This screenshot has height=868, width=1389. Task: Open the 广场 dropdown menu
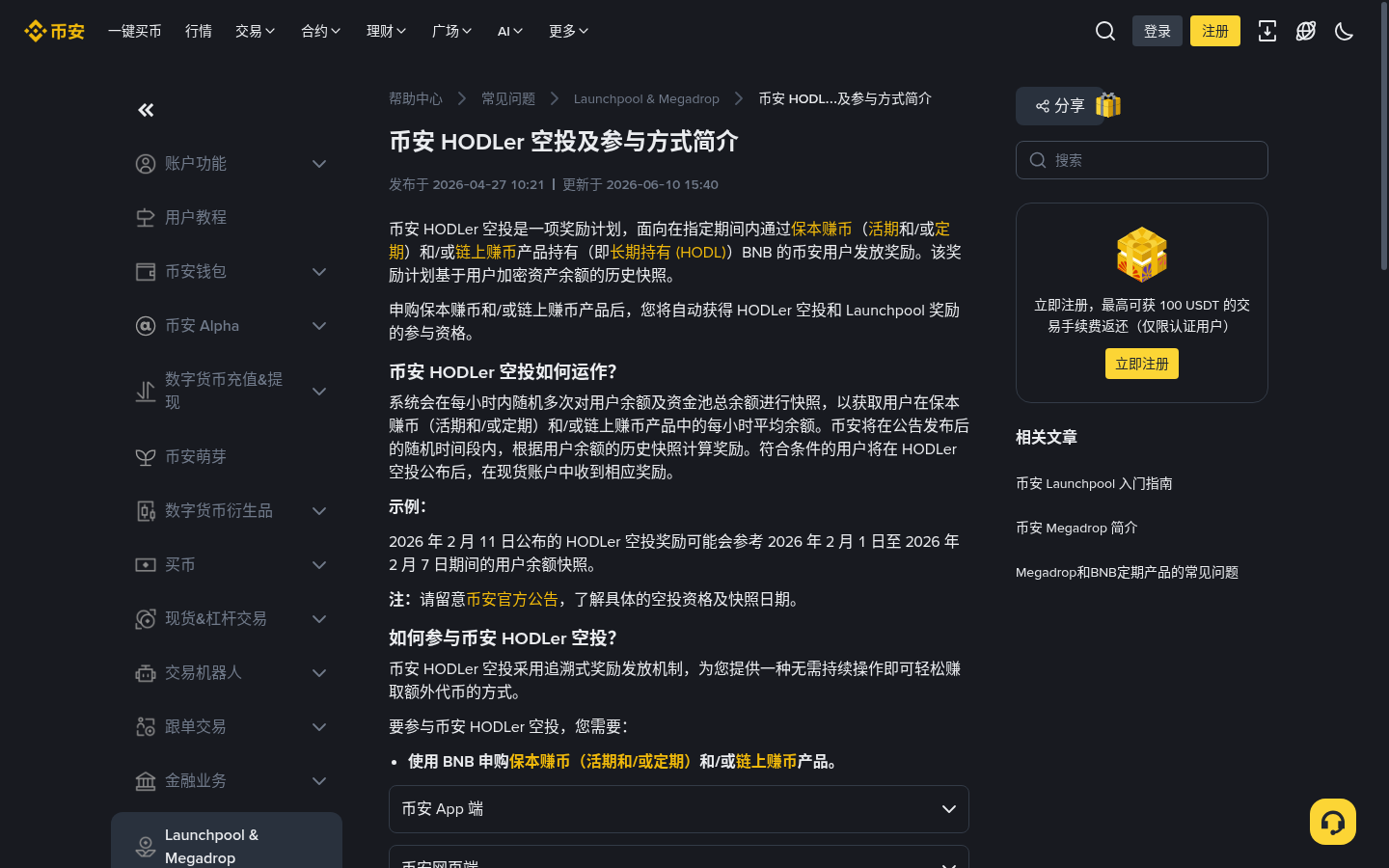[x=452, y=31]
